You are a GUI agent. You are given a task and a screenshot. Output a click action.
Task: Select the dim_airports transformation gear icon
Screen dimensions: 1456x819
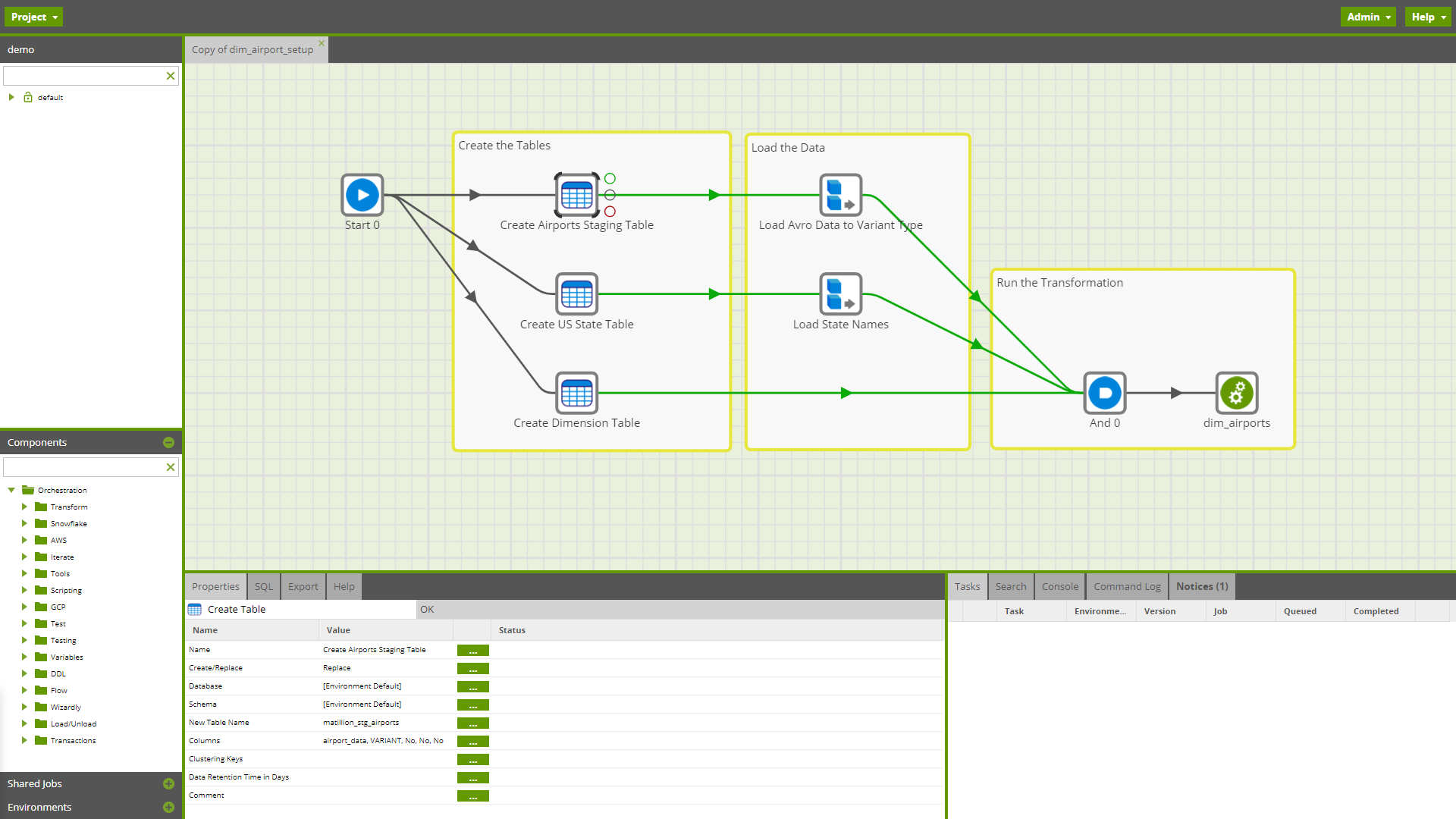(1236, 393)
